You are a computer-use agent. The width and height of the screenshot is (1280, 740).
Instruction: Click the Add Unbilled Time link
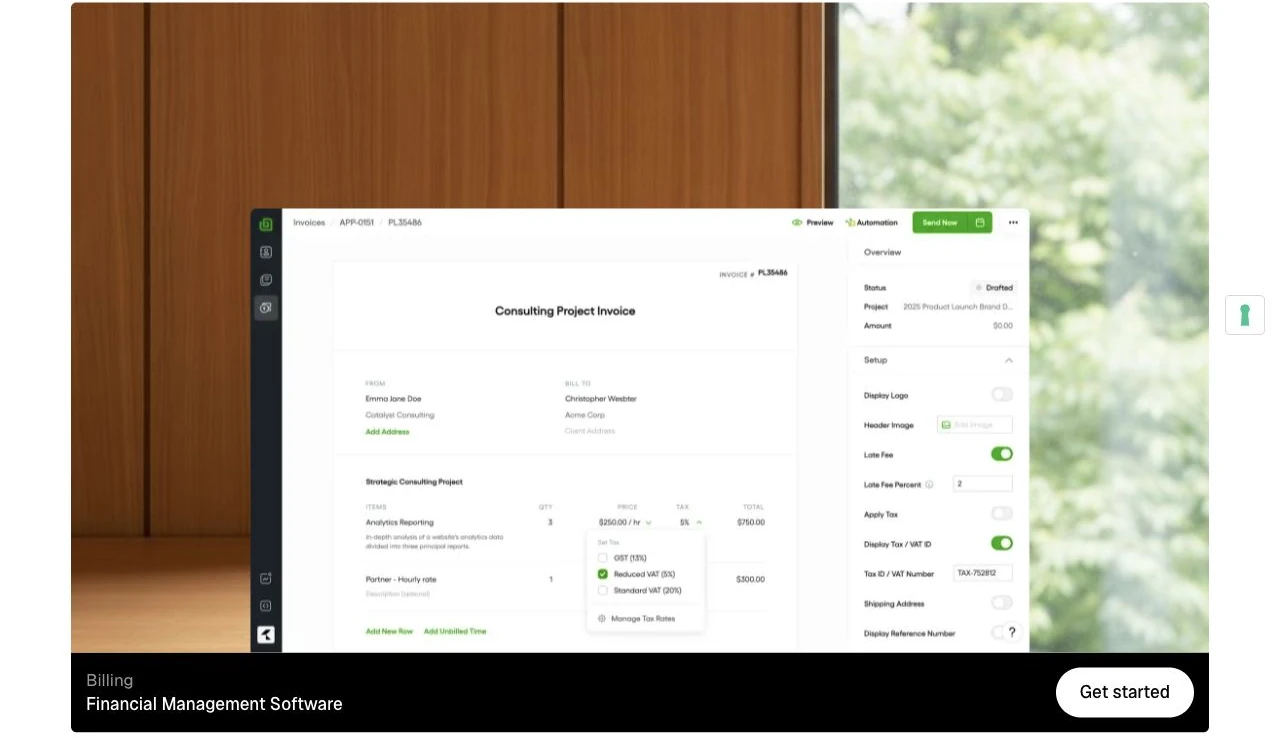pyautogui.click(x=455, y=631)
